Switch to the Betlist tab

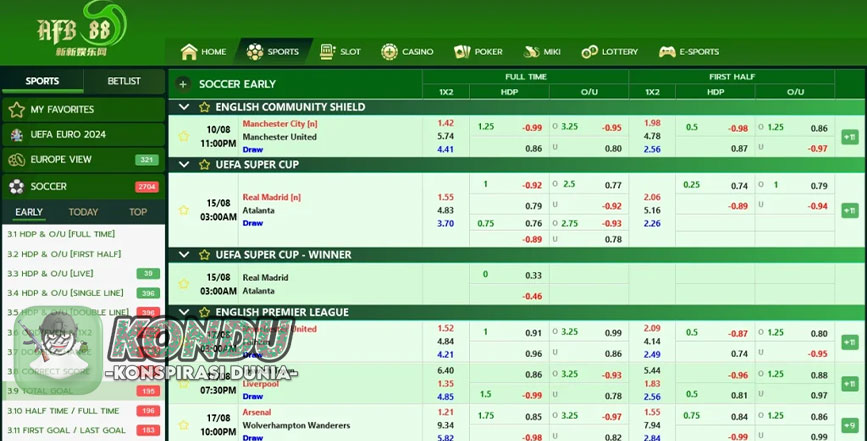pos(124,81)
